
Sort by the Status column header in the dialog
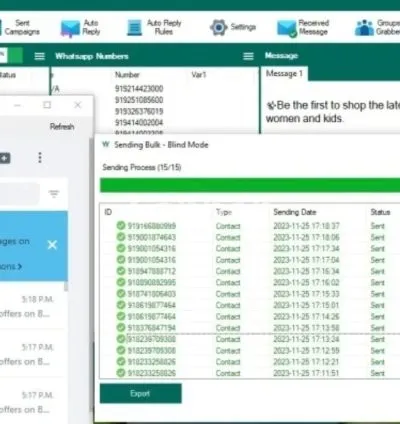click(380, 212)
